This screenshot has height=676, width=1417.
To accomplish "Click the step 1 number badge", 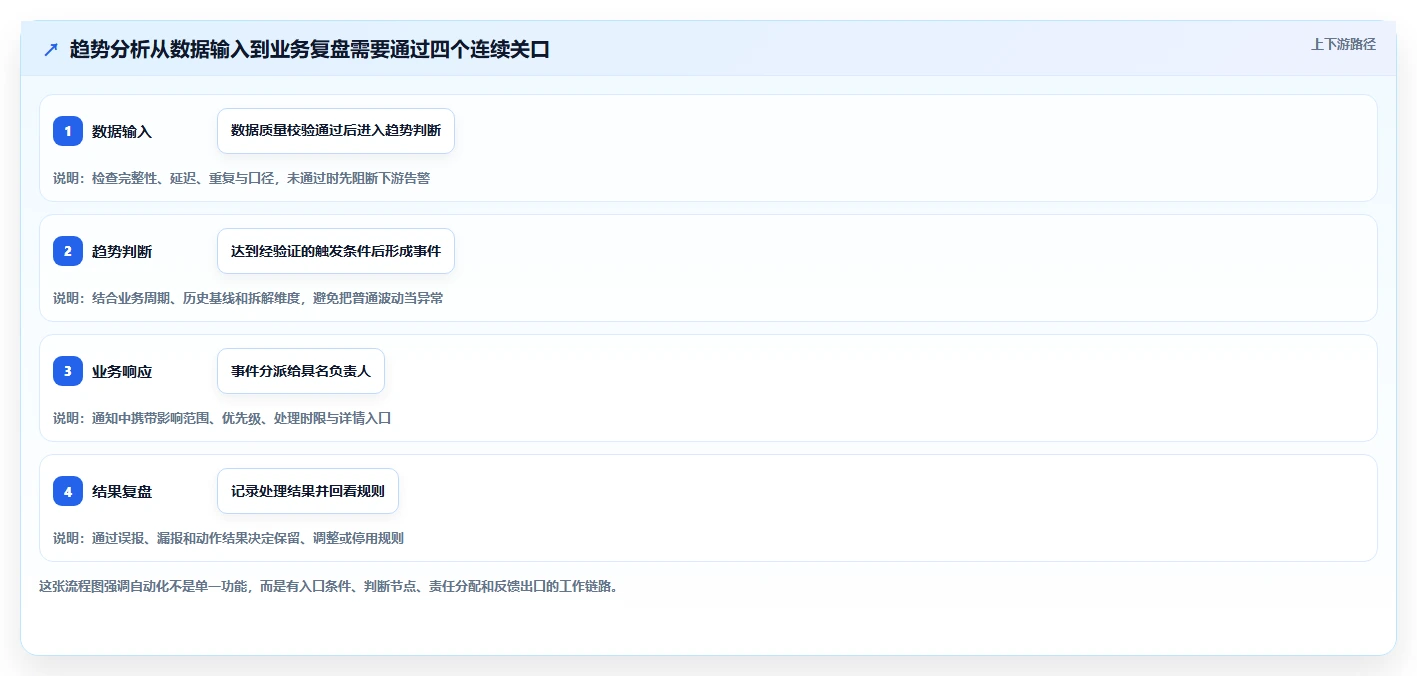I will [x=68, y=131].
